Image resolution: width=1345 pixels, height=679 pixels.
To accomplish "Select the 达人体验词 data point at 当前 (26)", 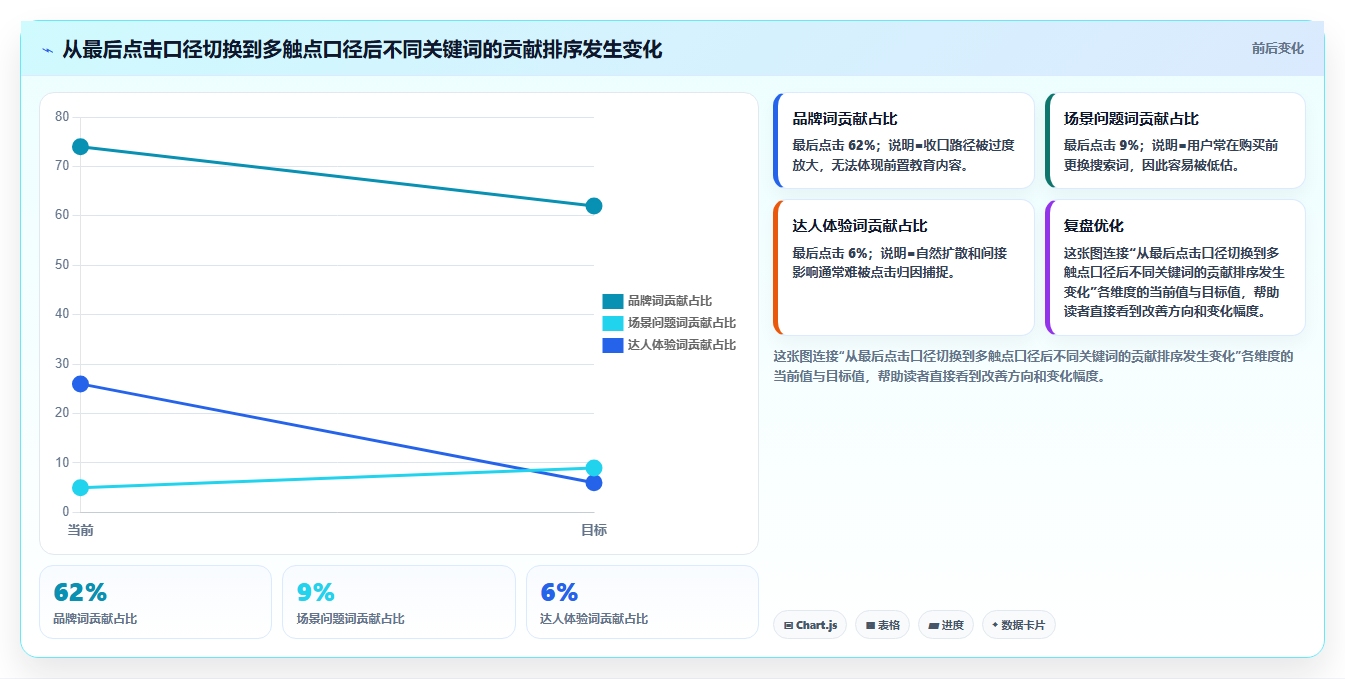I will (81, 384).
